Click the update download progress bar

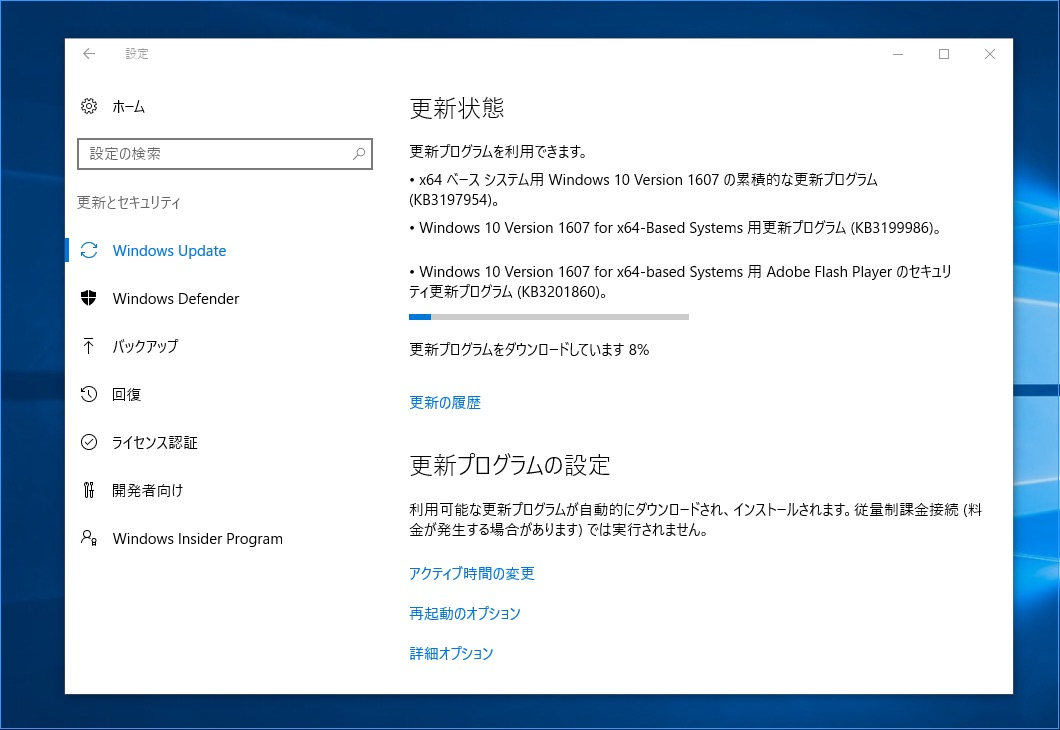(549, 317)
